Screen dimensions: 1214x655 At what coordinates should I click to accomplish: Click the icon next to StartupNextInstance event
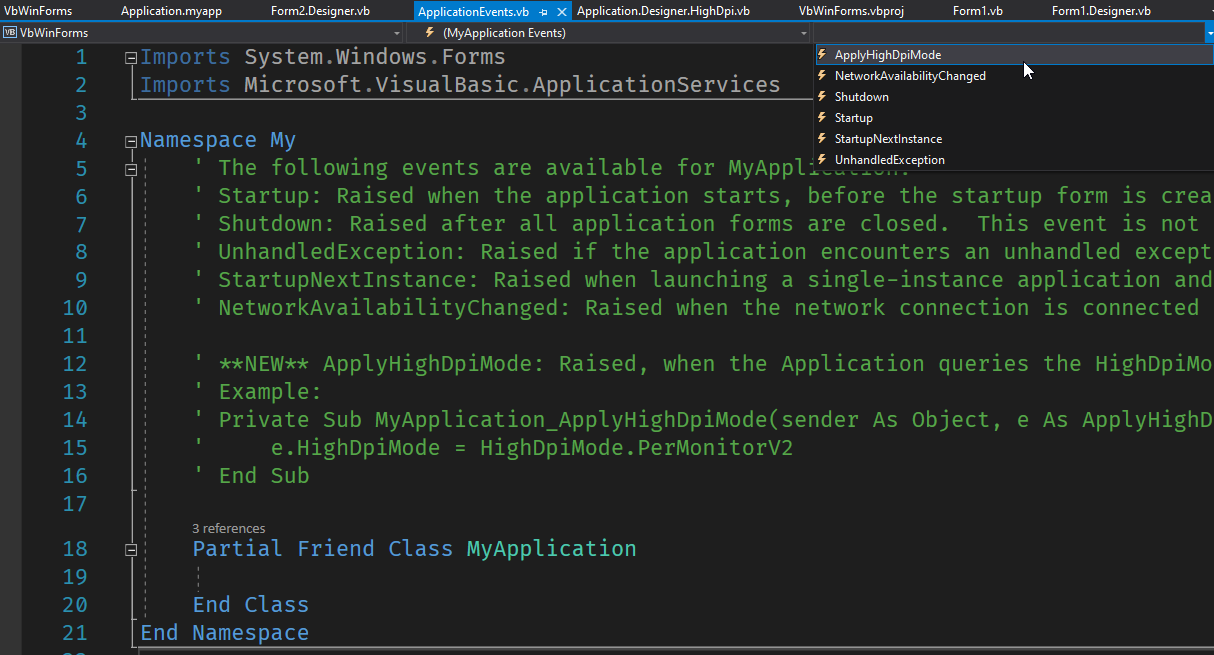(x=822, y=138)
